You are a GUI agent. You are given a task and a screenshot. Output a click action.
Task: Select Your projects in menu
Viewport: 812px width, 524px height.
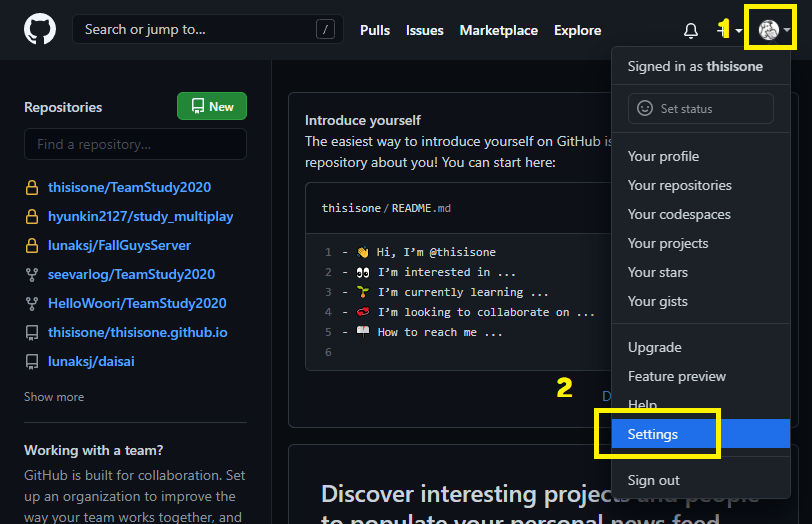pyautogui.click(x=701, y=243)
